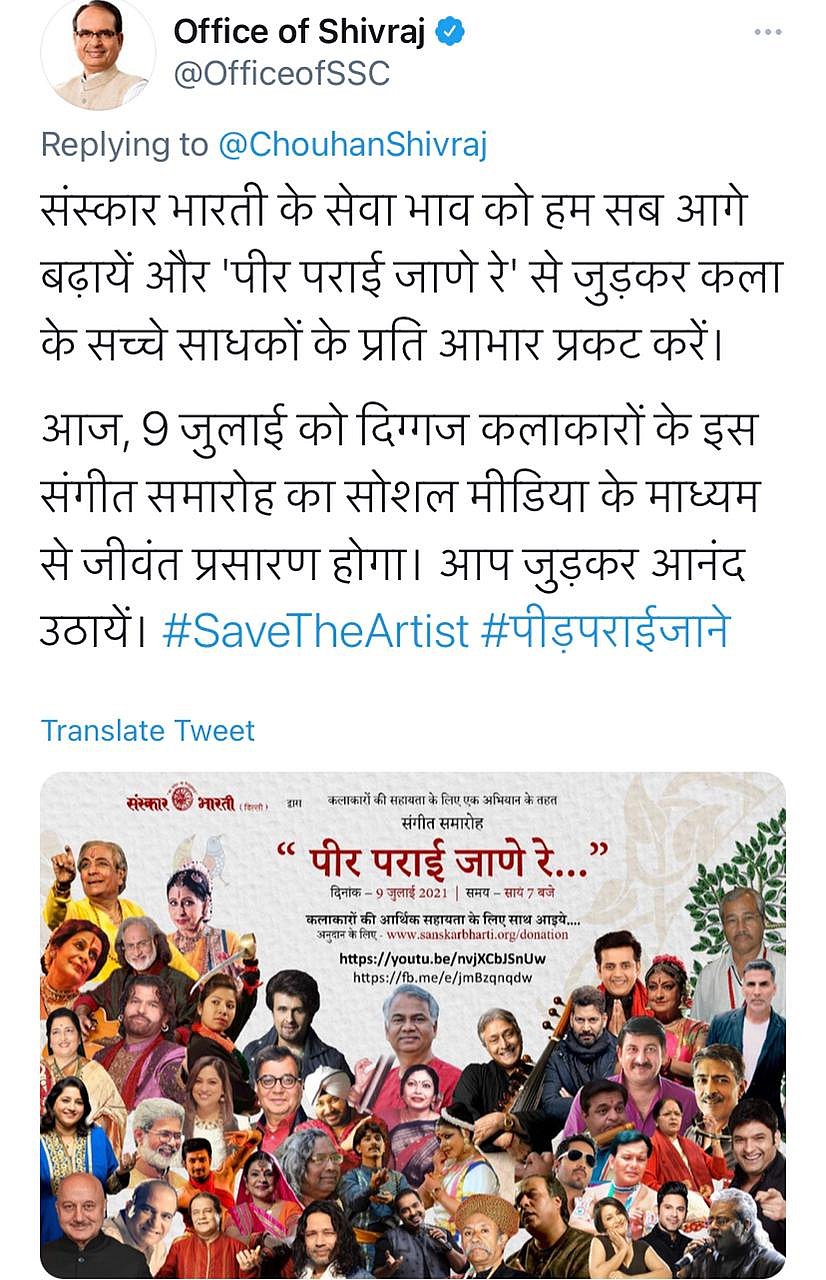Open the three-dot more options menu
This screenshot has height=1280, width=826.
767,33
